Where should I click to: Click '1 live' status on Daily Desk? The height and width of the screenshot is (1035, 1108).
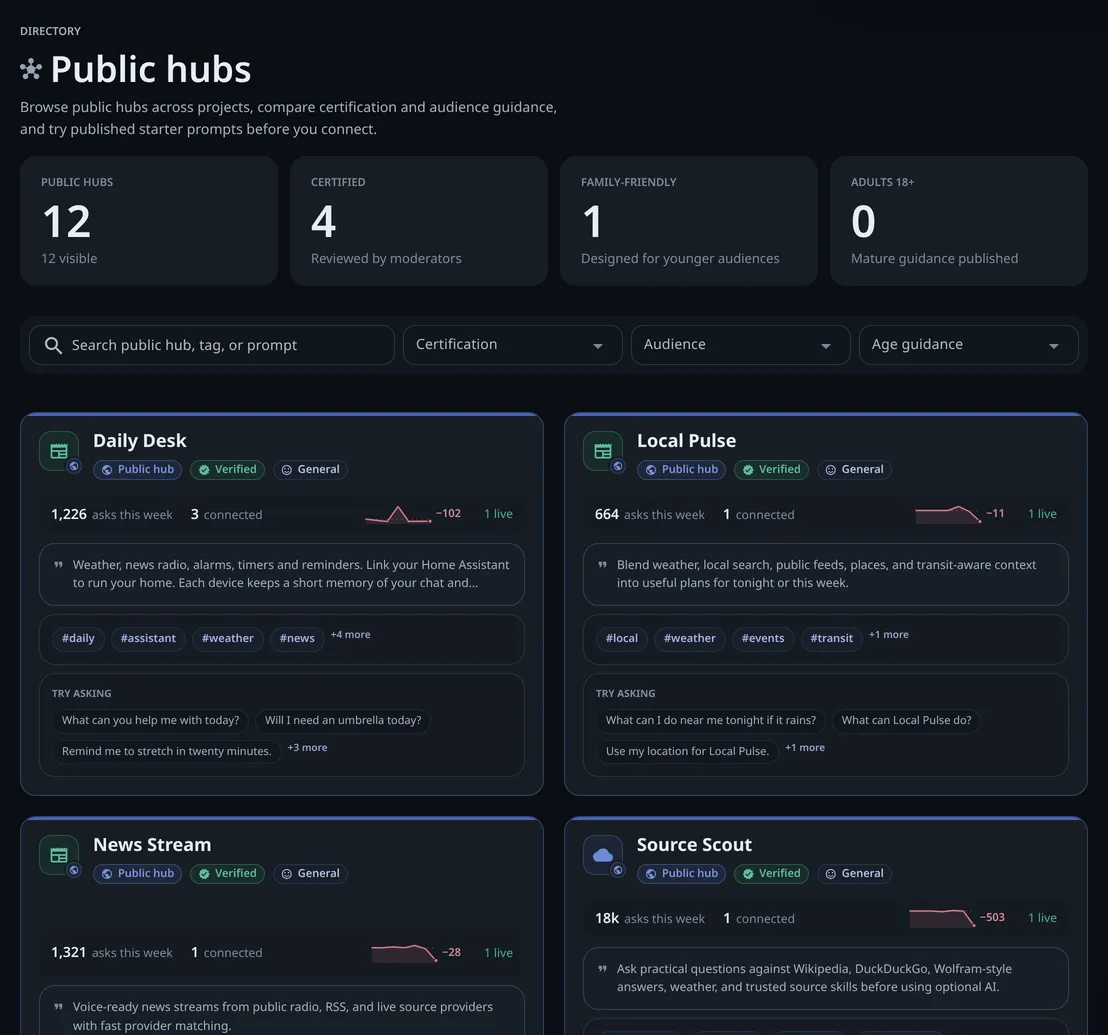(498, 514)
